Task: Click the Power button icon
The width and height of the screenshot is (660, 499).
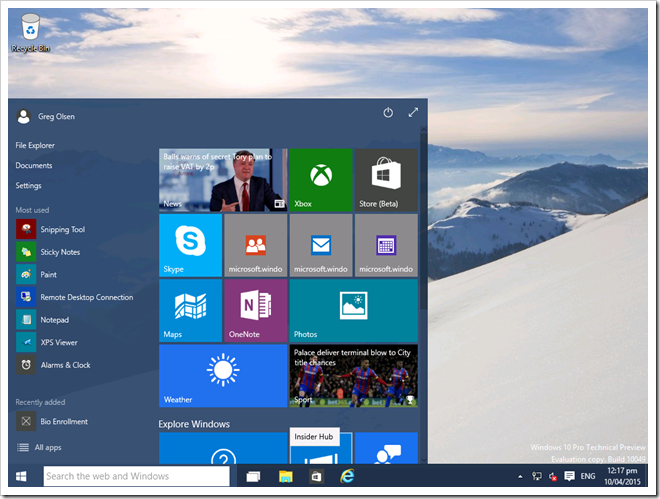Action: [388, 113]
